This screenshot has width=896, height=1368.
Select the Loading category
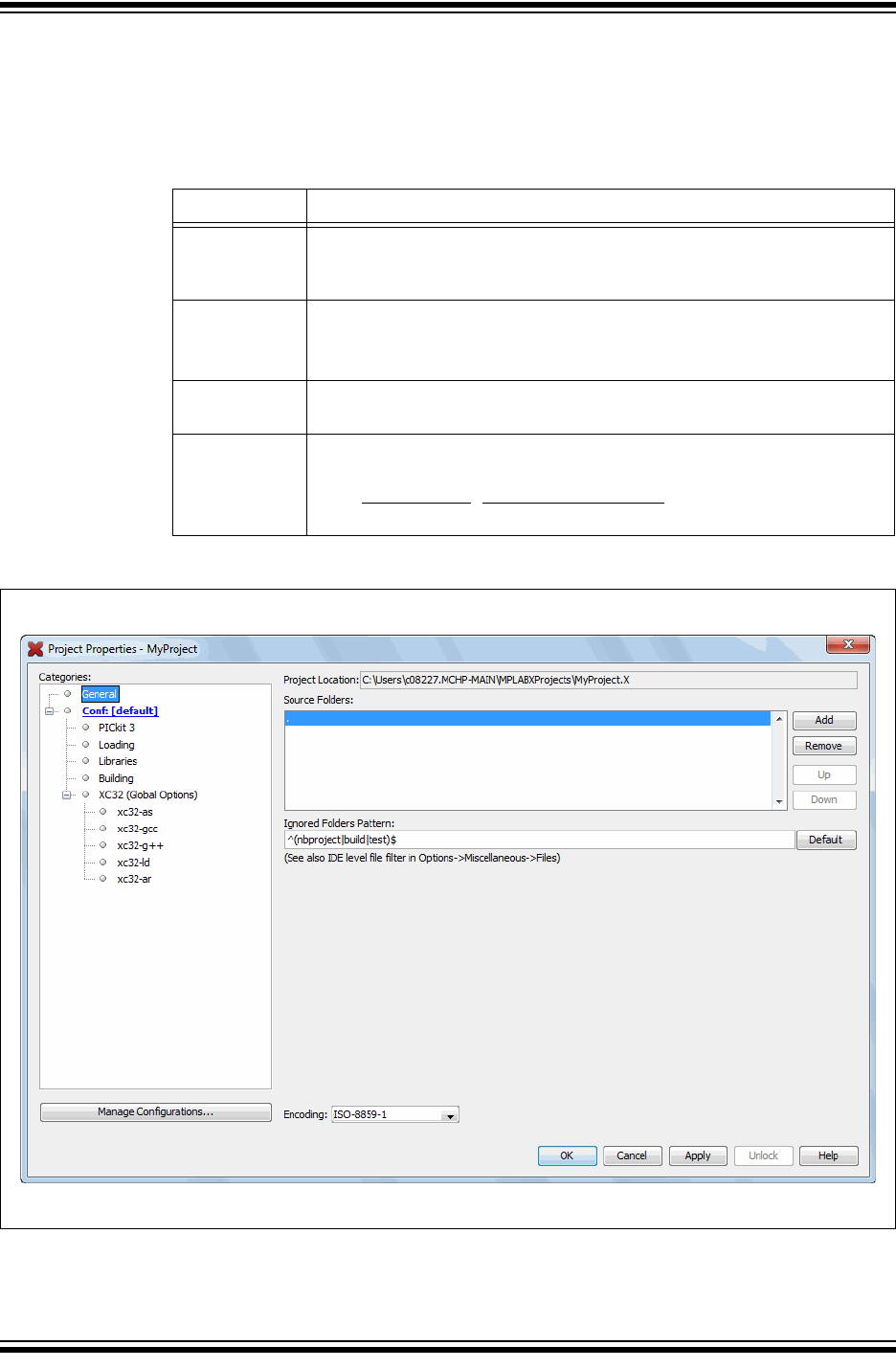pos(117,745)
